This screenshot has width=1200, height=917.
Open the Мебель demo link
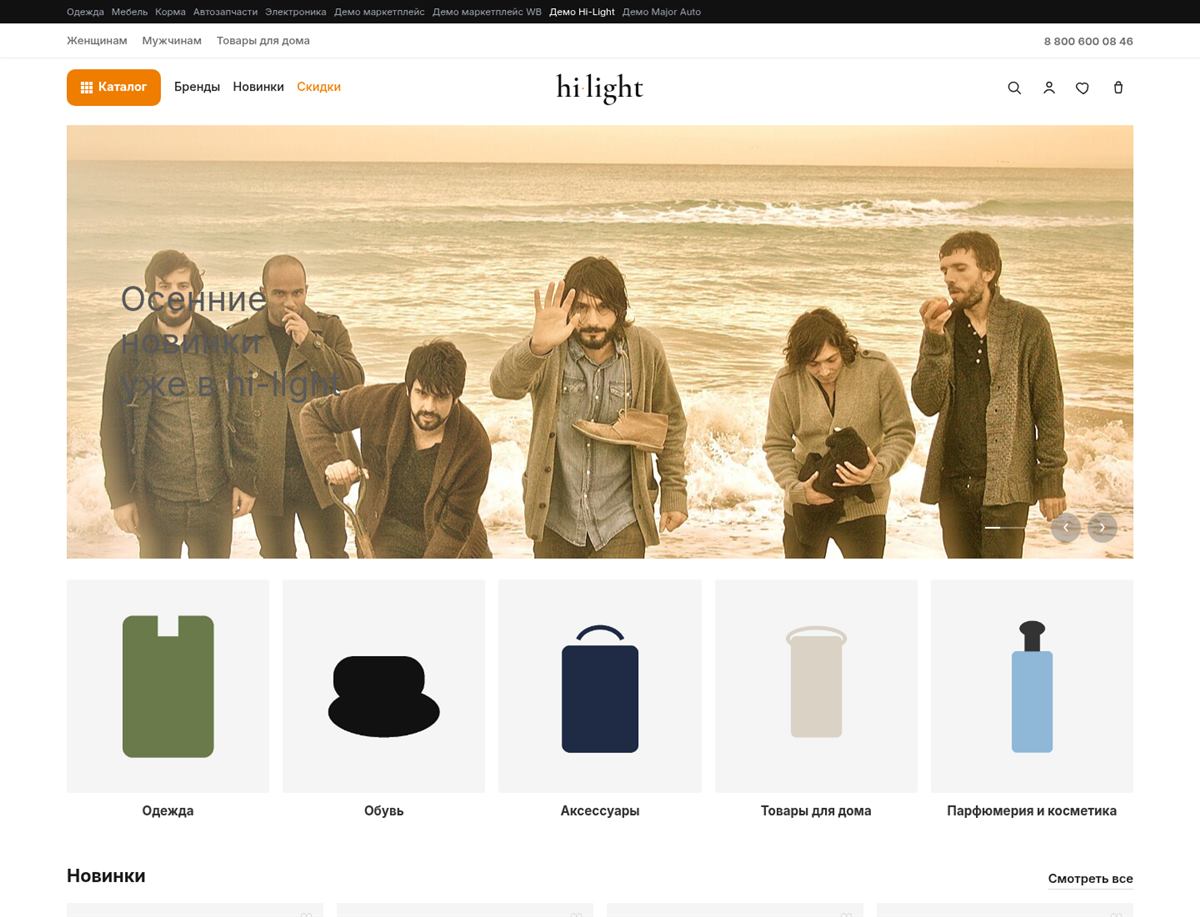pyautogui.click(x=130, y=12)
